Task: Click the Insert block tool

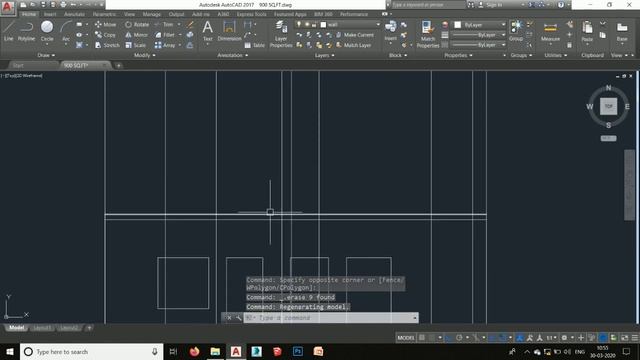Action: 390,31
